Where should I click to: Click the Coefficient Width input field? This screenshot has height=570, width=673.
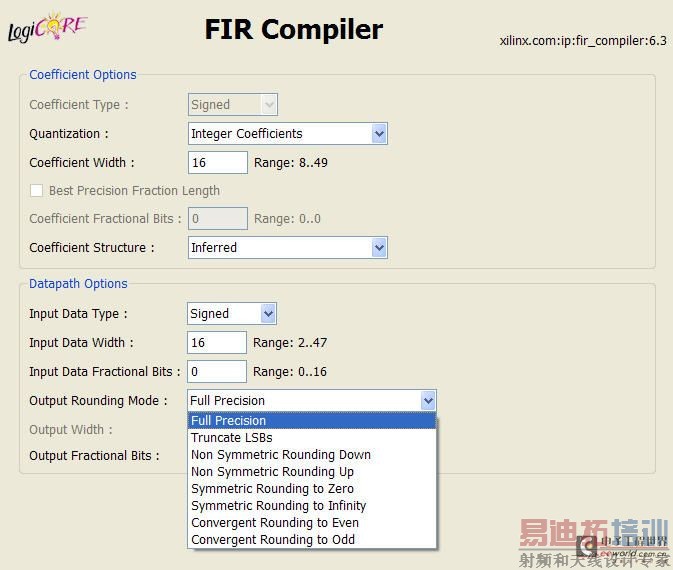tap(218, 163)
